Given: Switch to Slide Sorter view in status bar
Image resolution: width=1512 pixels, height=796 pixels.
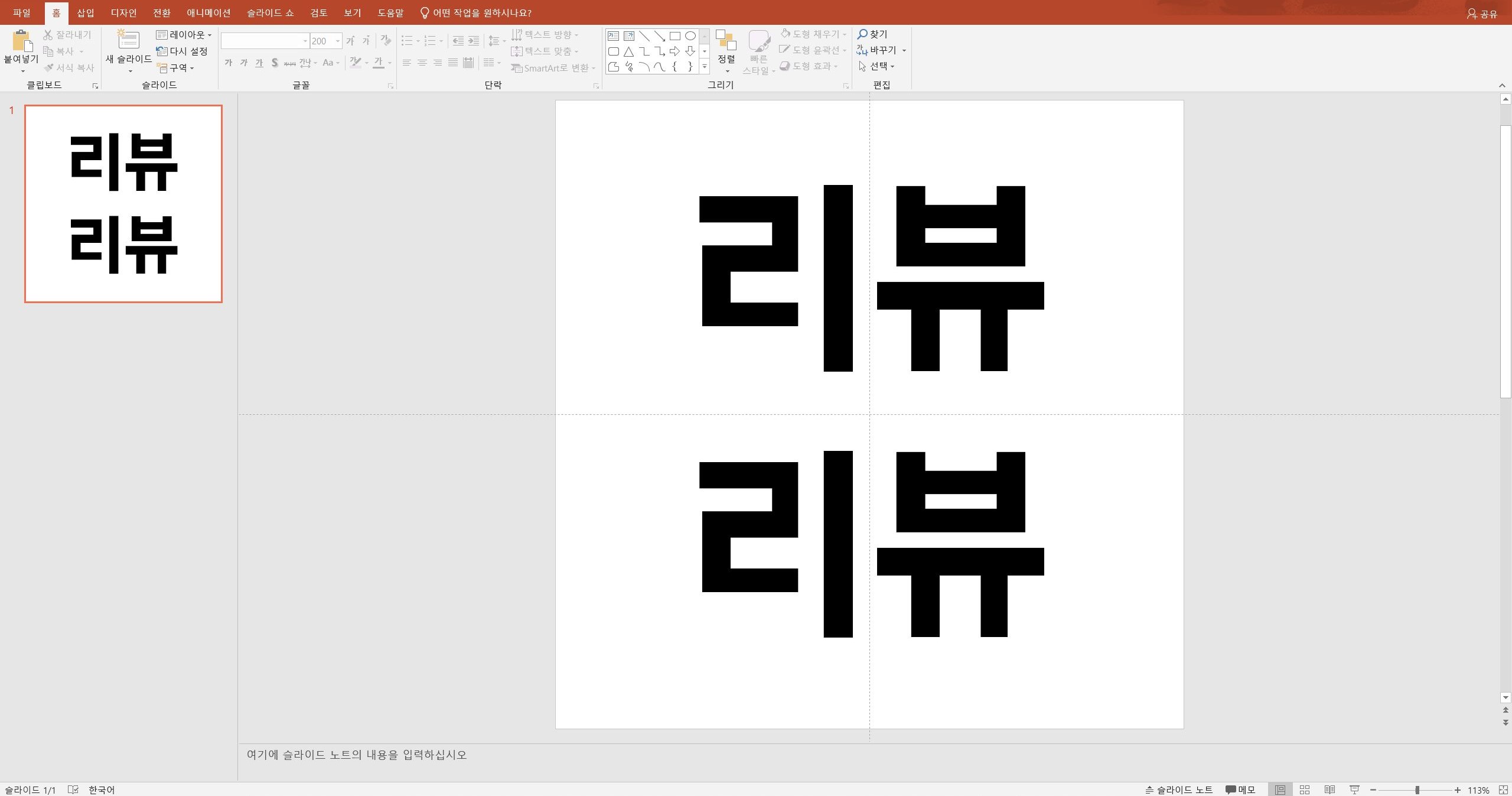Looking at the screenshot, I should point(1305,789).
